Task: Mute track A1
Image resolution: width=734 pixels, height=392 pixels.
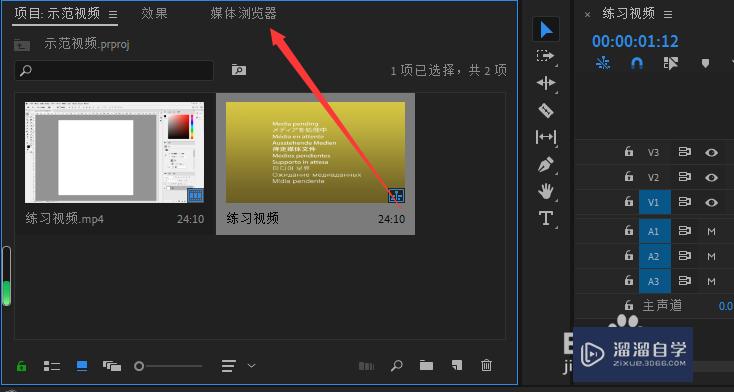Action: [x=712, y=231]
